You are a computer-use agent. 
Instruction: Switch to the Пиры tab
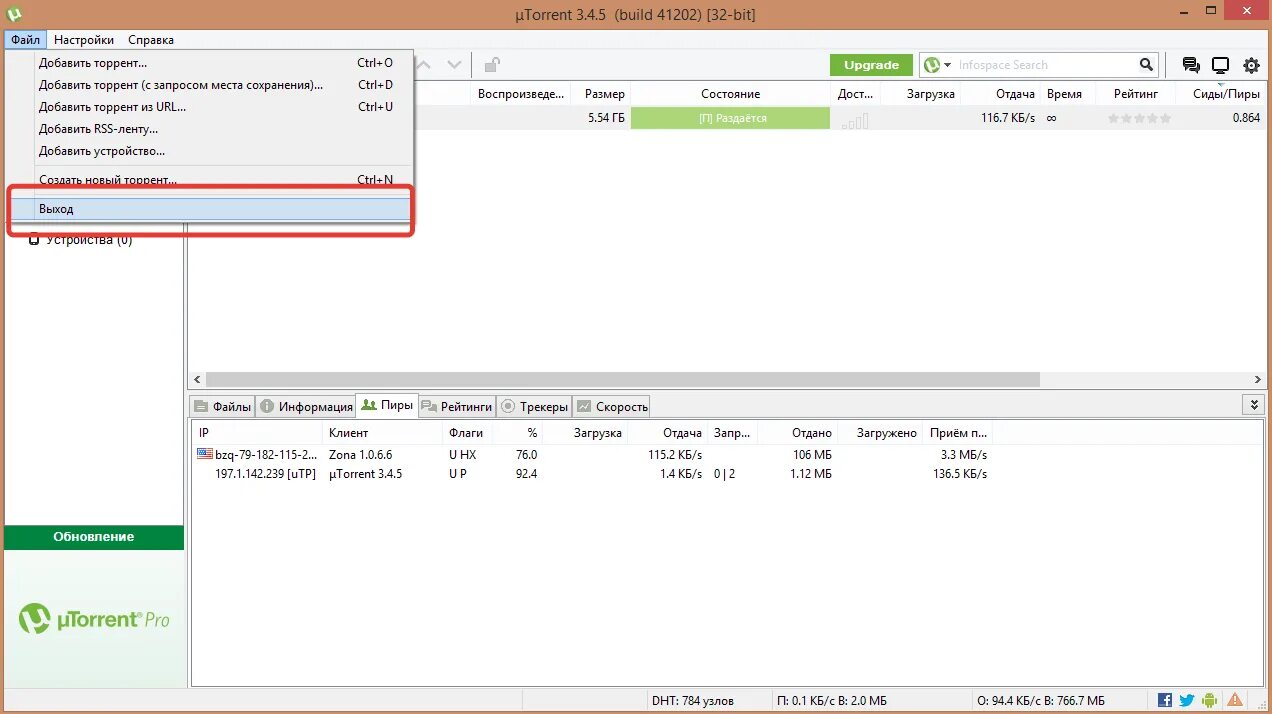point(387,405)
